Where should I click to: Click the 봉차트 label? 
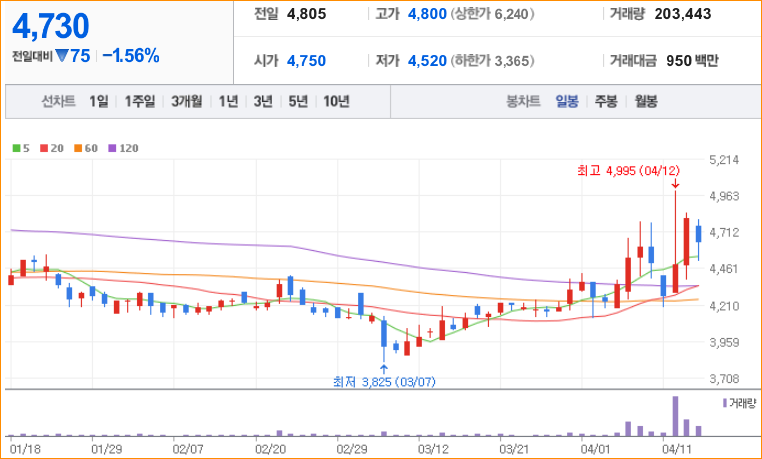[x=523, y=101]
